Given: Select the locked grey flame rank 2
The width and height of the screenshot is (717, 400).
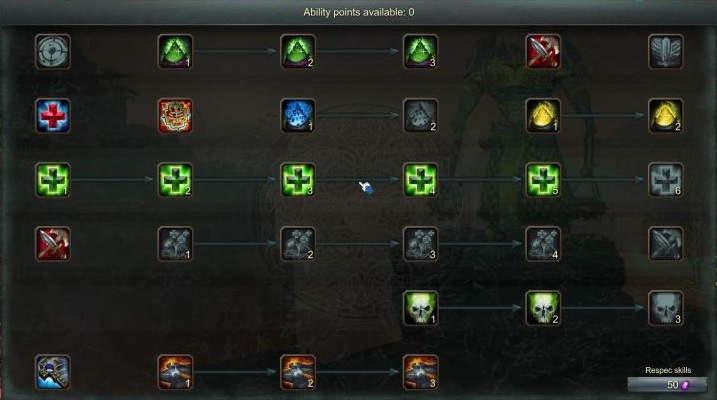Looking at the screenshot, I should 421,116.
